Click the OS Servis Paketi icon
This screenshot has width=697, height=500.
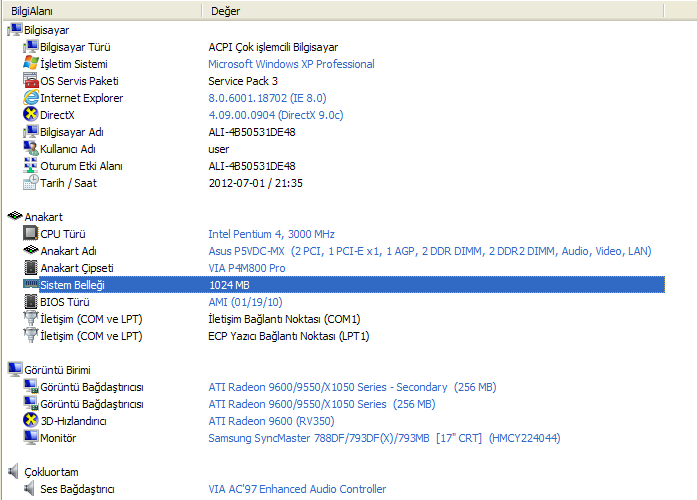pos(31,80)
